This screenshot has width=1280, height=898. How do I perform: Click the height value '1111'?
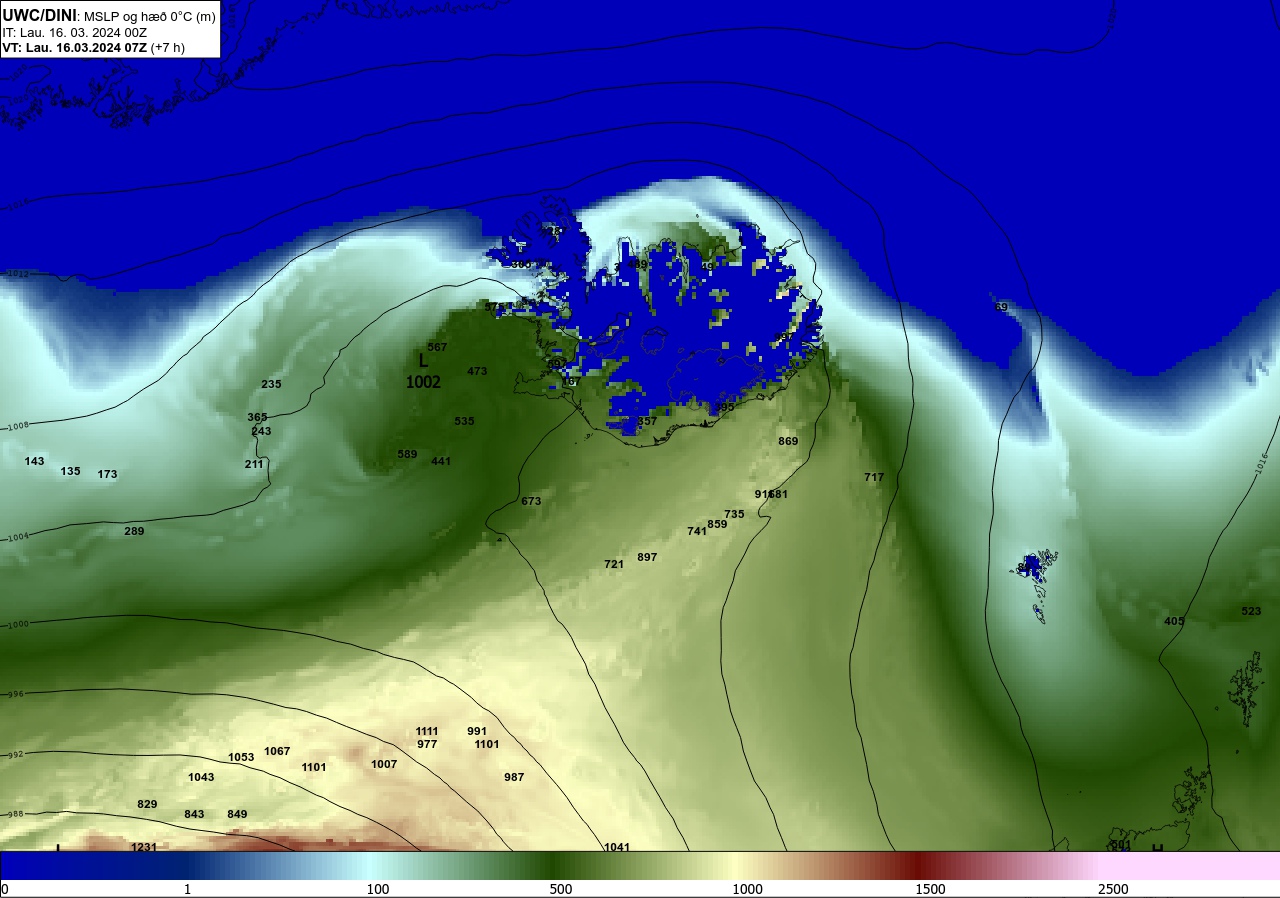coord(427,731)
